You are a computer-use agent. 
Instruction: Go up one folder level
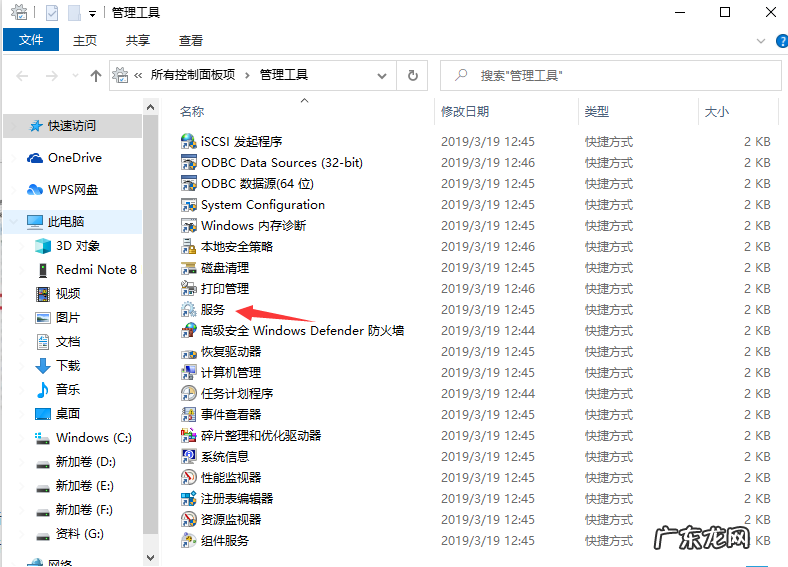tap(95, 76)
